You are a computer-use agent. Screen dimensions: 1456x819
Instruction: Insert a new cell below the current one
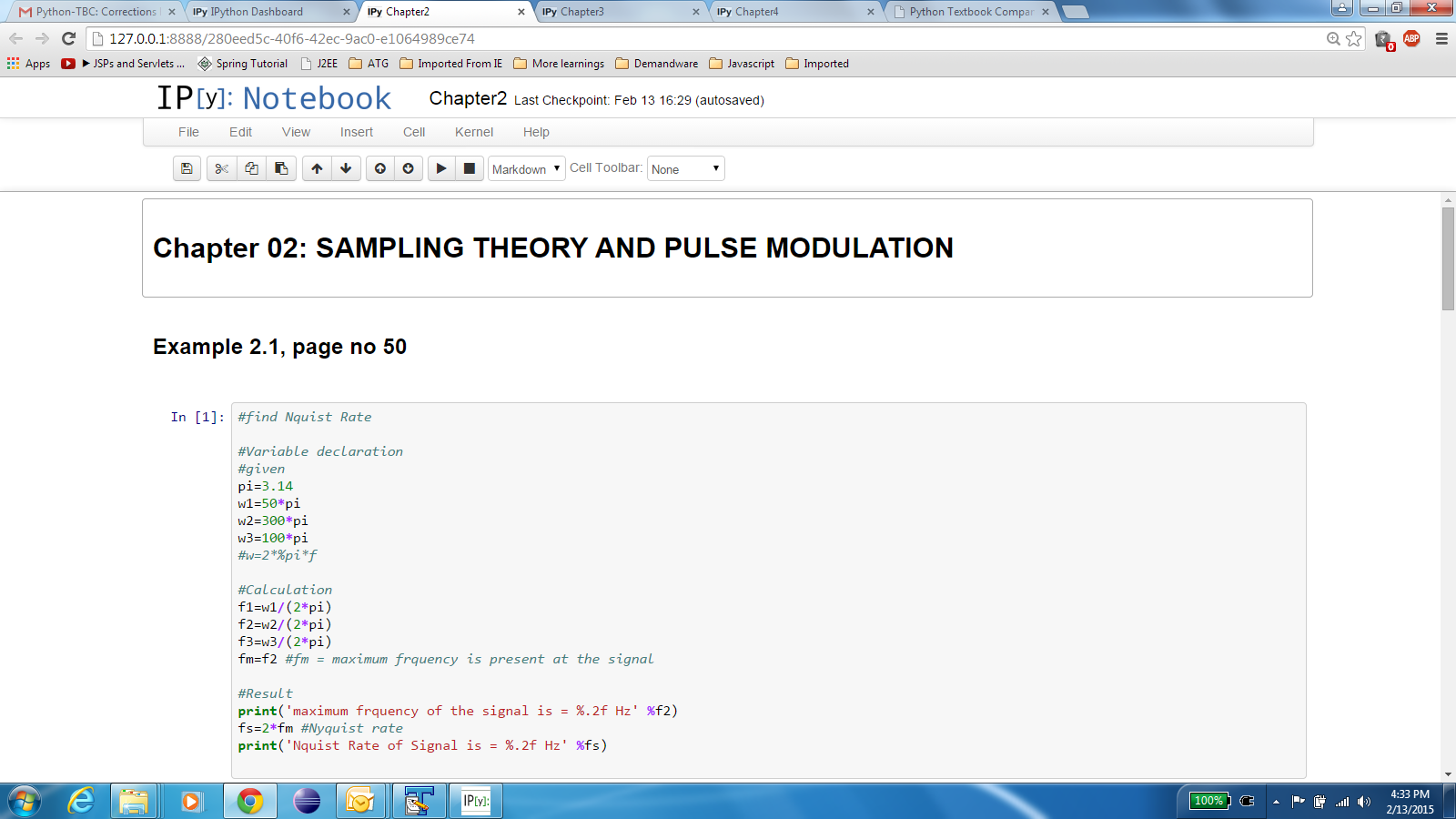(409, 168)
